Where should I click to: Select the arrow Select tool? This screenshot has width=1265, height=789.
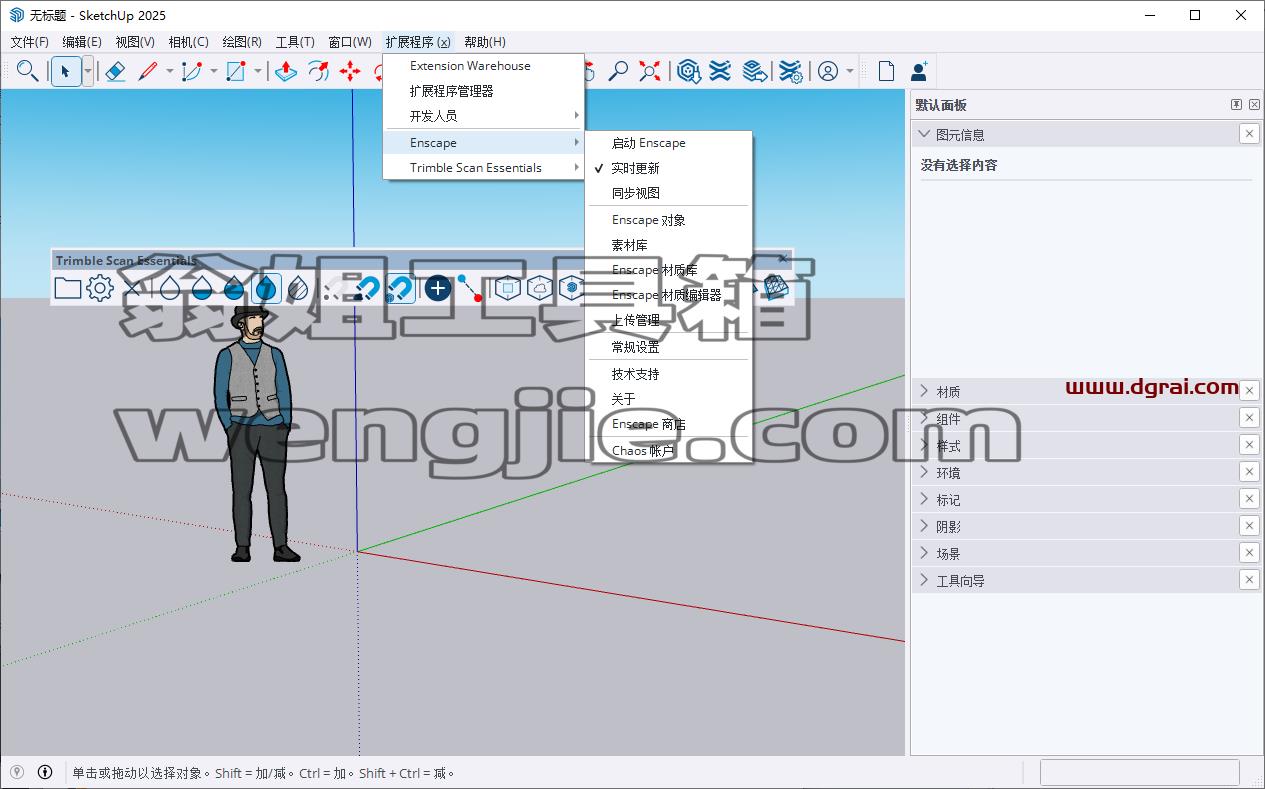click(65, 71)
